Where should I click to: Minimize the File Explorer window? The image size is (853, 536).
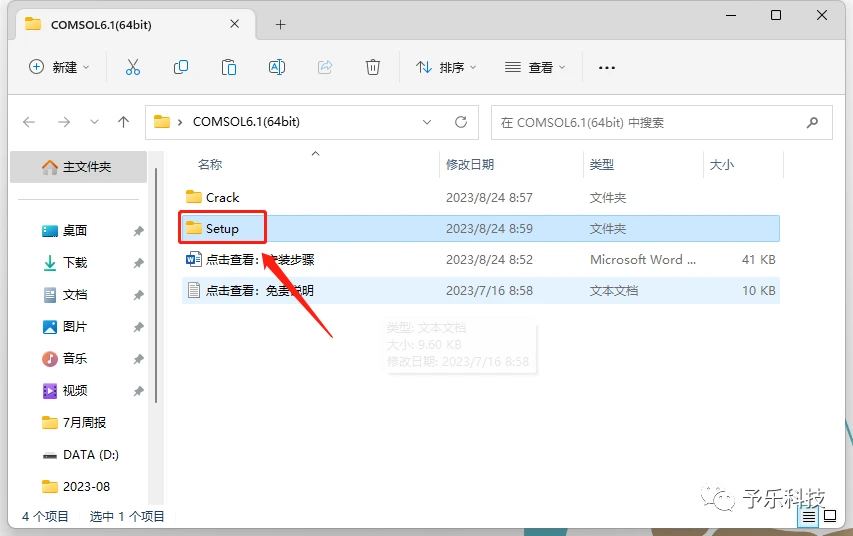coord(731,15)
